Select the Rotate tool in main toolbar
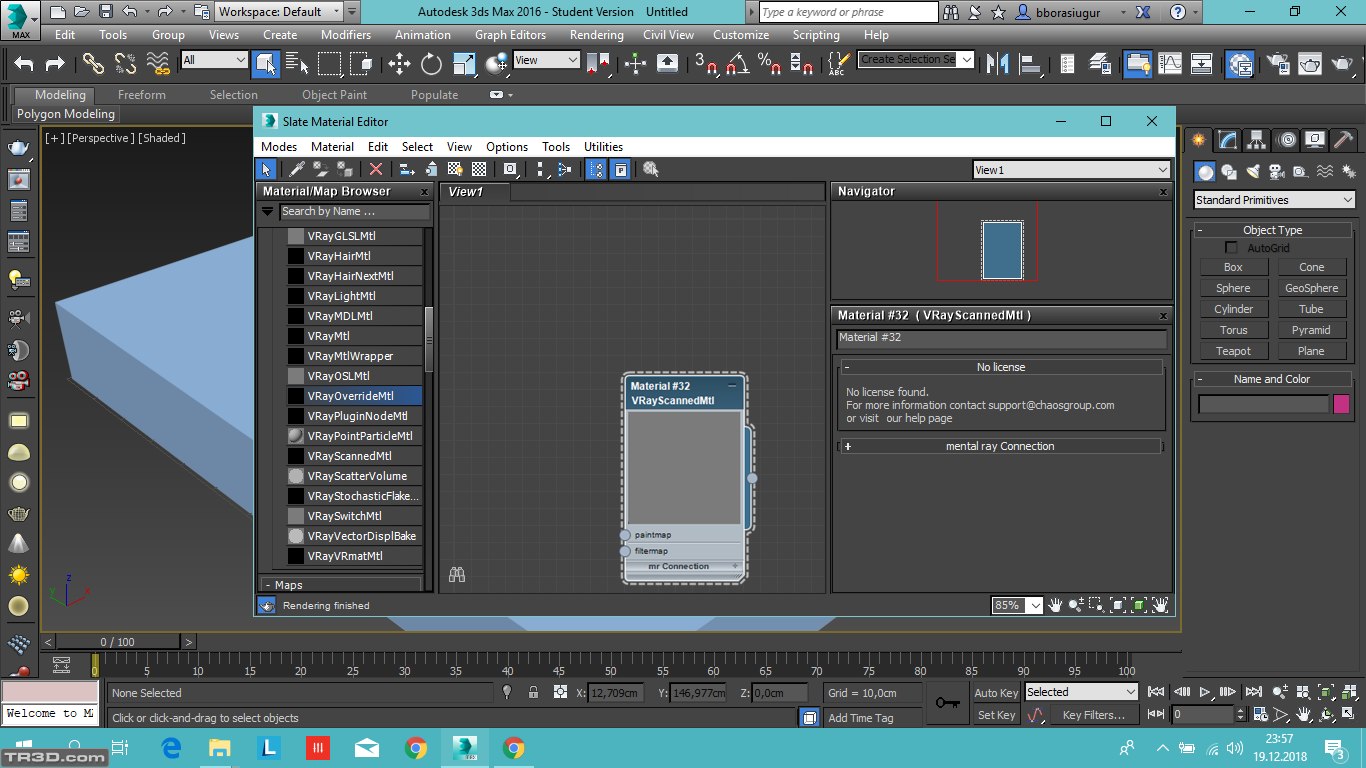The image size is (1366, 768). [x=432, y=64]
